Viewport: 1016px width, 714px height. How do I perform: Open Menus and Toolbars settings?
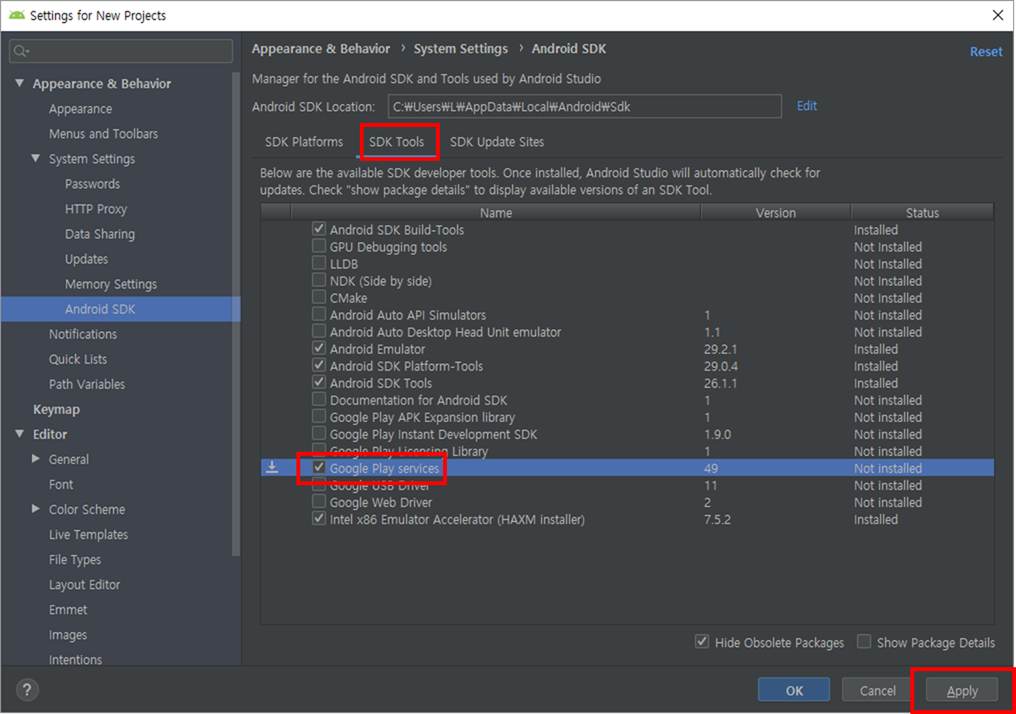(x=103, y=133)
